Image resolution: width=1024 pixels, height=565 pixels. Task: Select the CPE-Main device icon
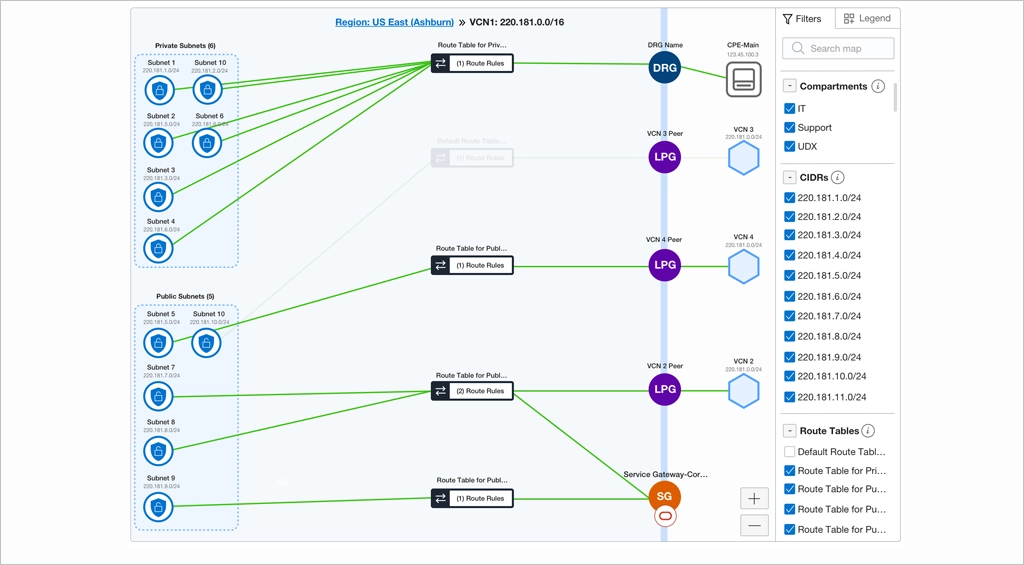(743, 80)
